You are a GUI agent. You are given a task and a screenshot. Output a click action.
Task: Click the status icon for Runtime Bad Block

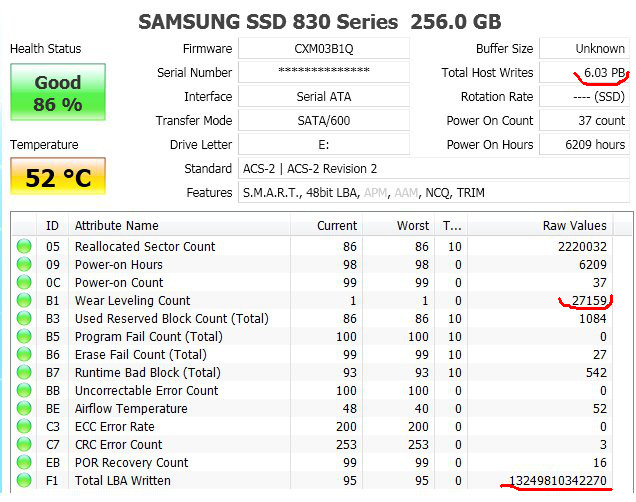(x=24, y=373)
